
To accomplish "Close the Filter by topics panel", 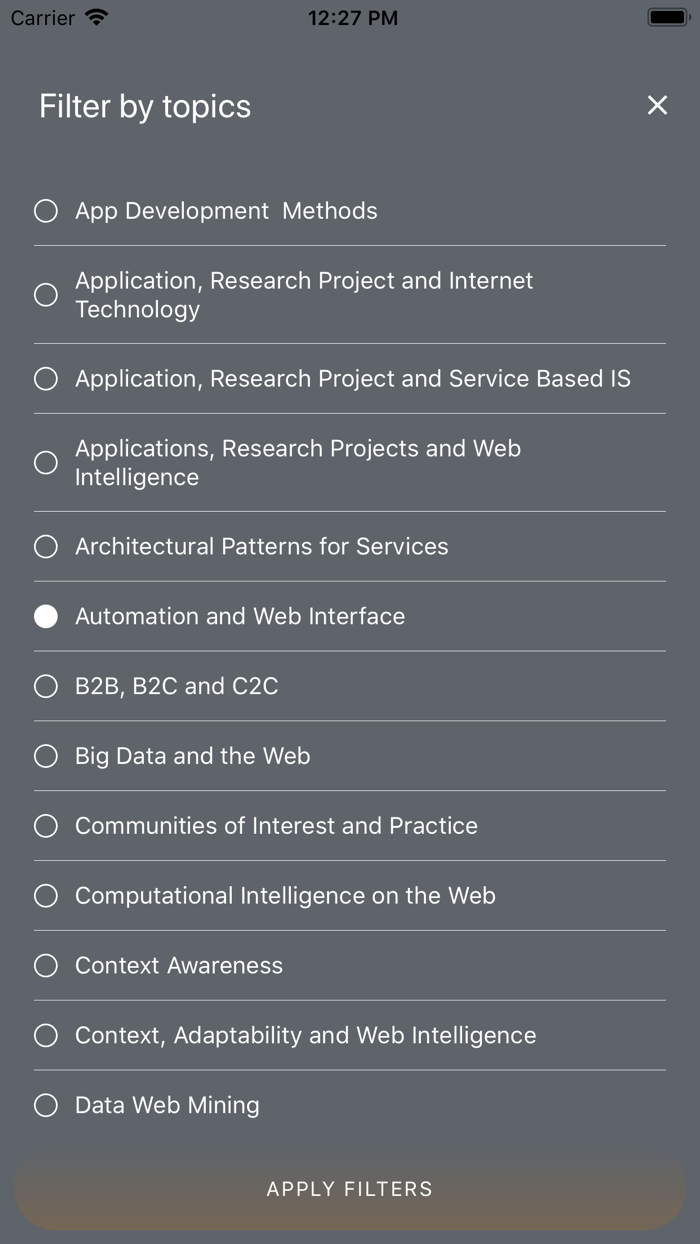I will [657, 105].
